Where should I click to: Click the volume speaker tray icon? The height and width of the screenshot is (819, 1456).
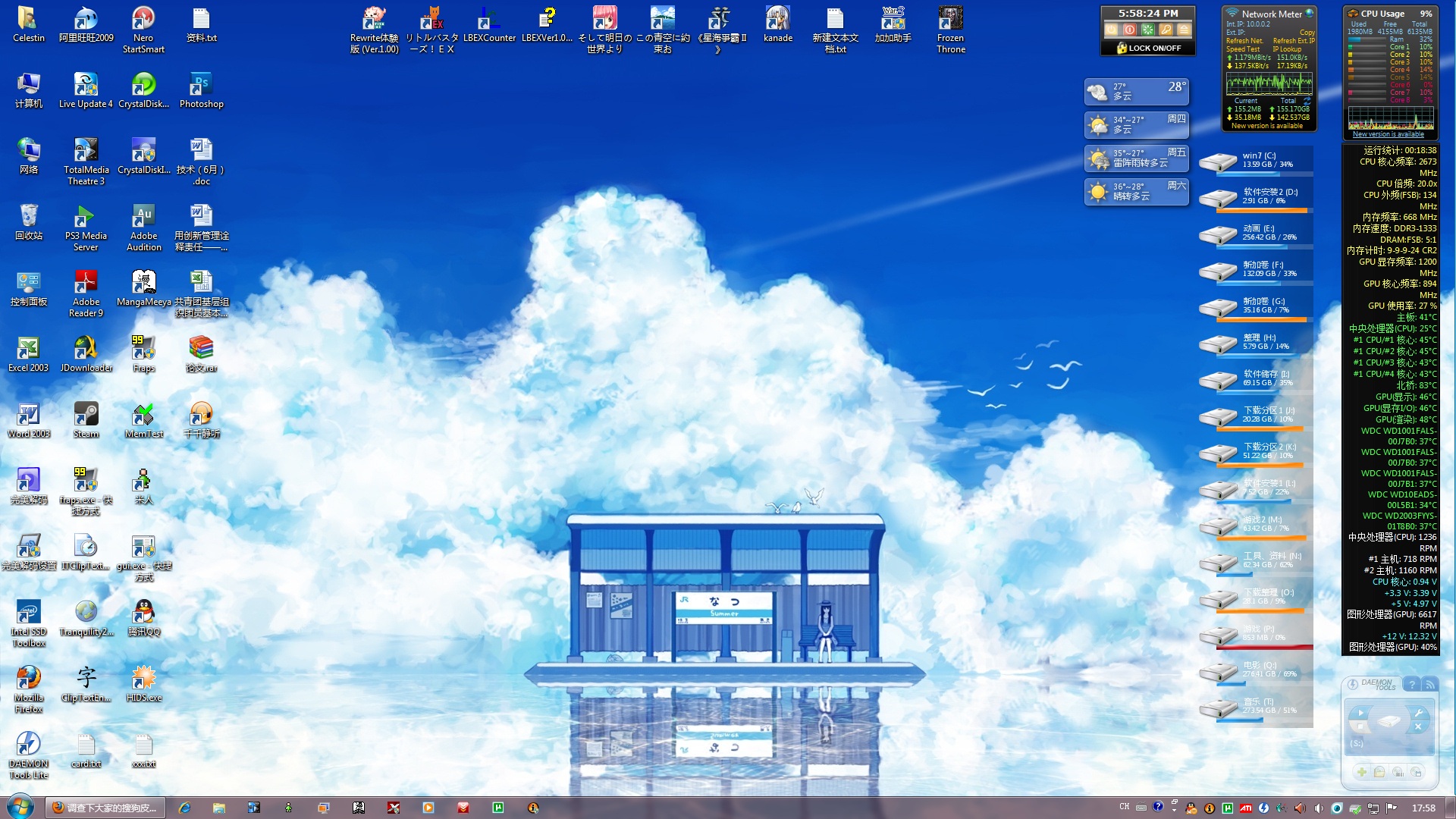coord(1319,808)
